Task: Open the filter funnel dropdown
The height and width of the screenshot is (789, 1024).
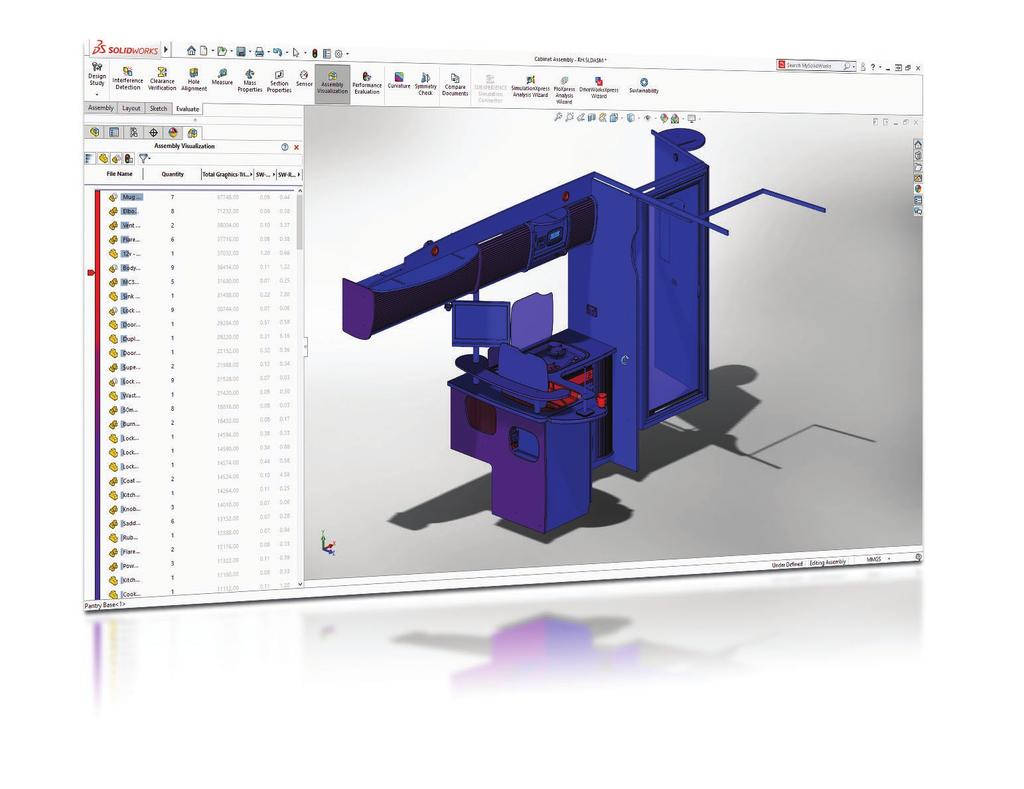Action: tap(144, 159)
